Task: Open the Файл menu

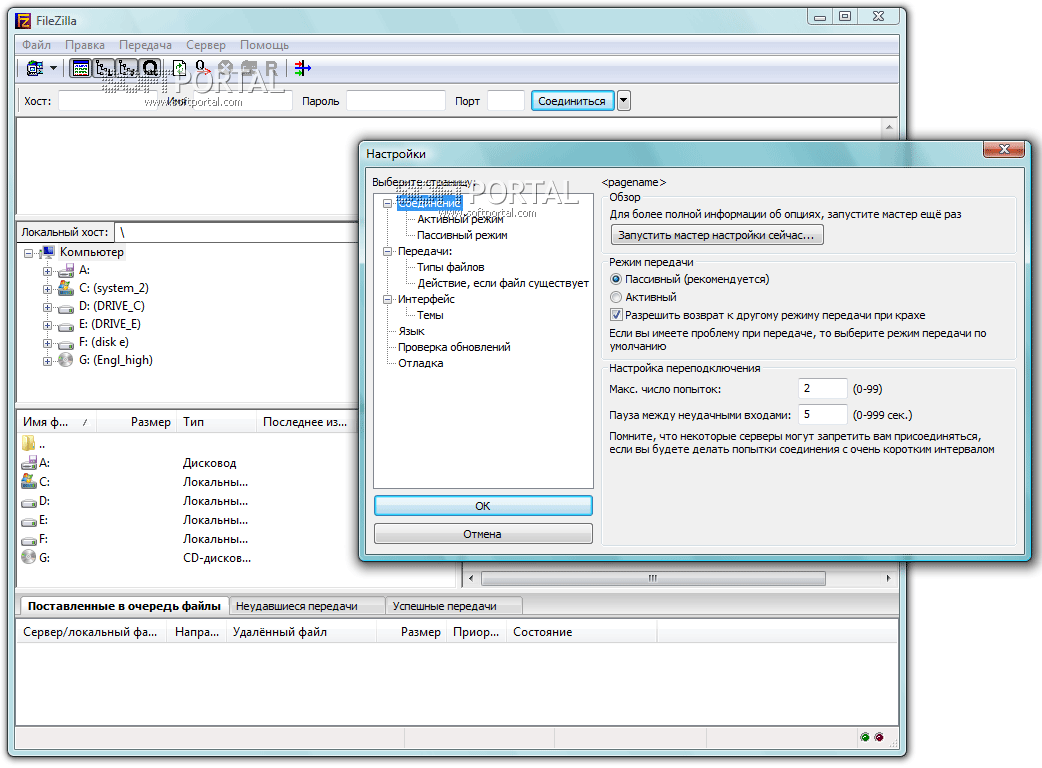Action: (x=37, y=45)
